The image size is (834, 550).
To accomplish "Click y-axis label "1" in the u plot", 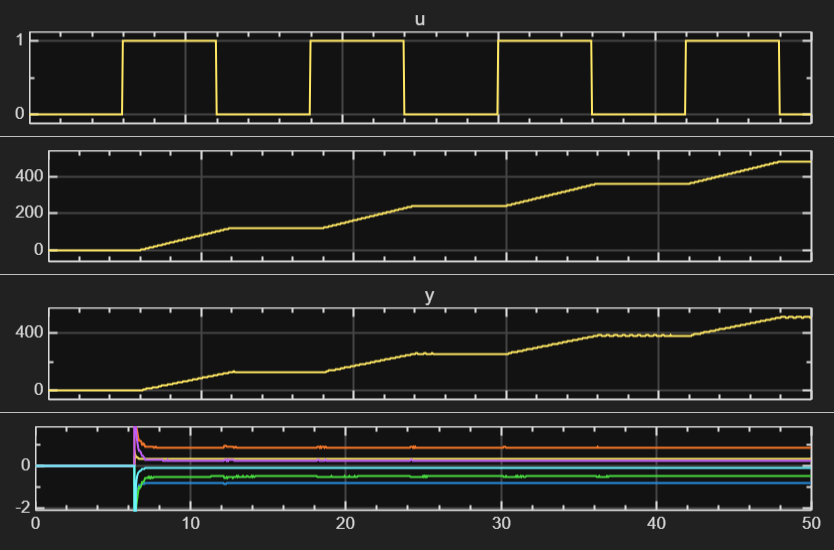I will 19,41.
